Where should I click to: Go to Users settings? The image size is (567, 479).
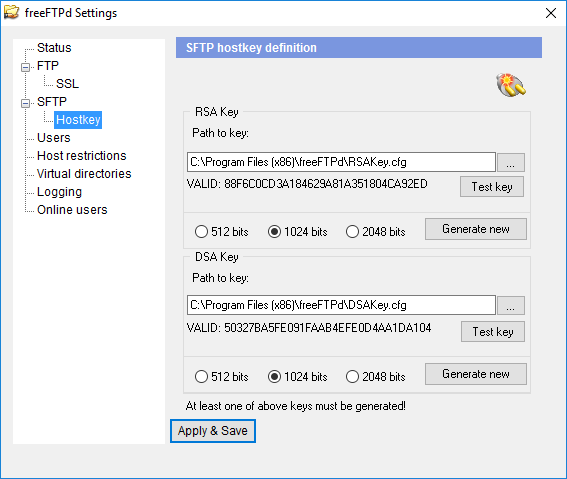pos(54,138)
